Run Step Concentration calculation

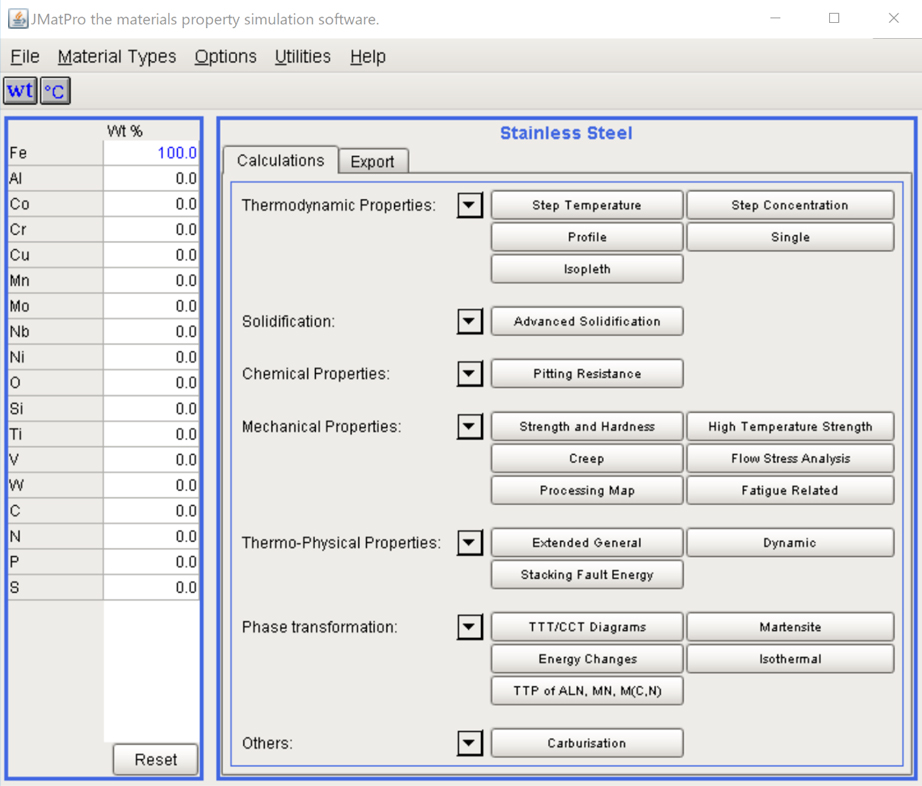click(x=790, y=205)
